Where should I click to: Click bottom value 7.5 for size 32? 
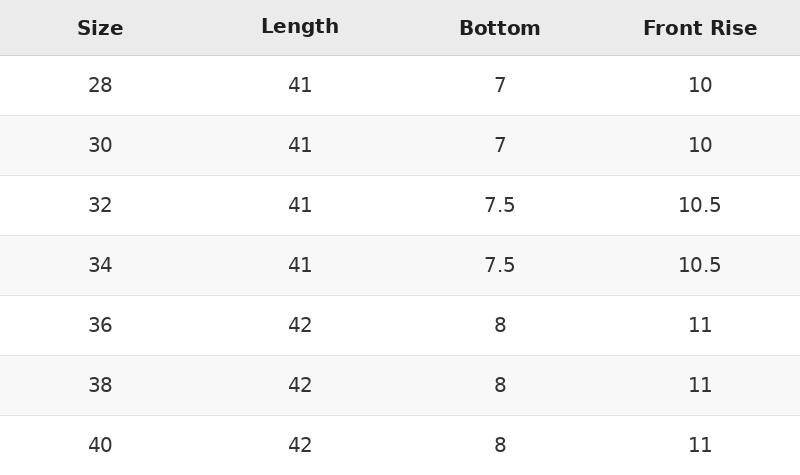tap(500, 205)
